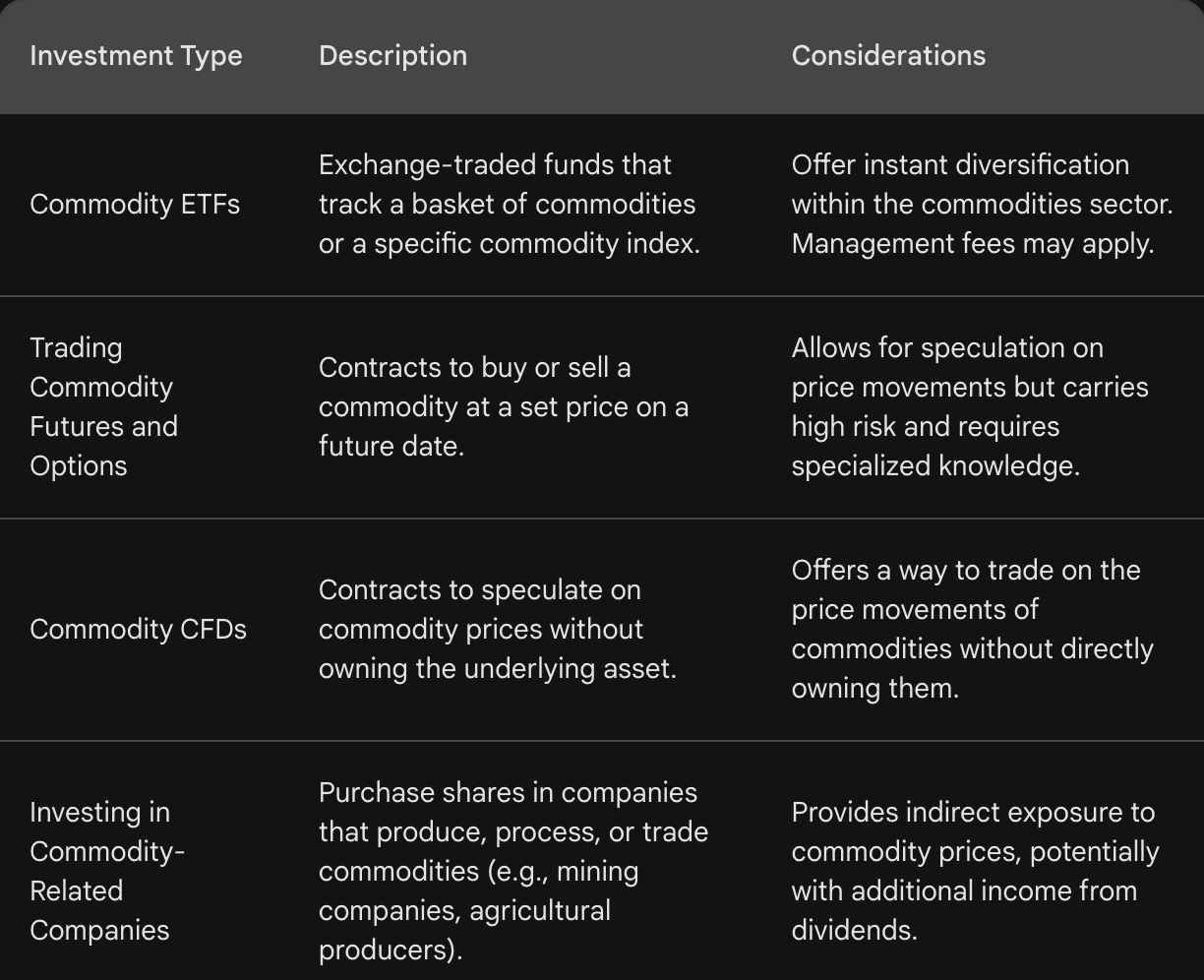Click the Considerations column header
Image resolution: width=1204 pixels, height=980 pixels.
tap(888, 56)
